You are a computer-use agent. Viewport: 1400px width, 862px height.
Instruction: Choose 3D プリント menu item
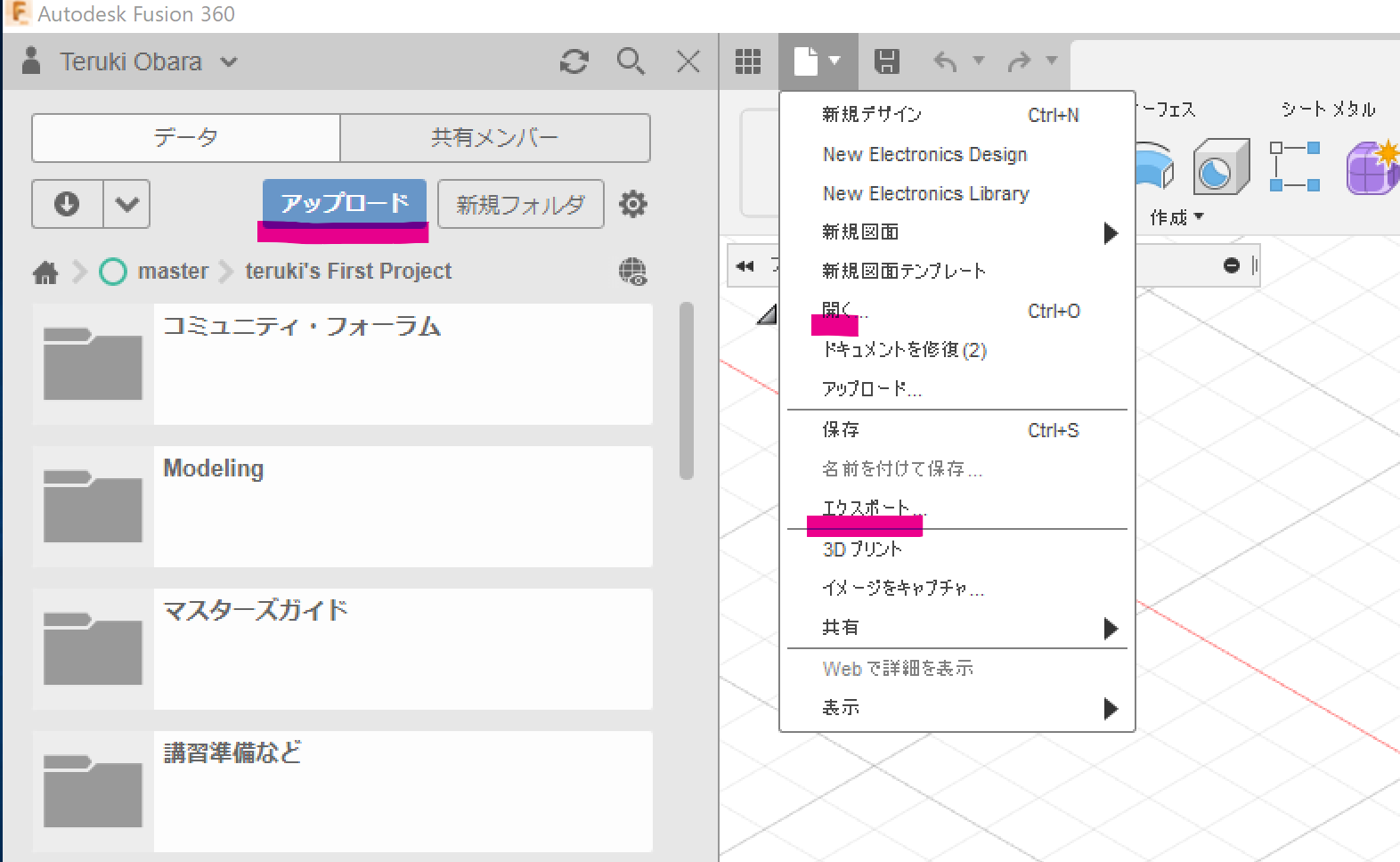pos(956,549)
